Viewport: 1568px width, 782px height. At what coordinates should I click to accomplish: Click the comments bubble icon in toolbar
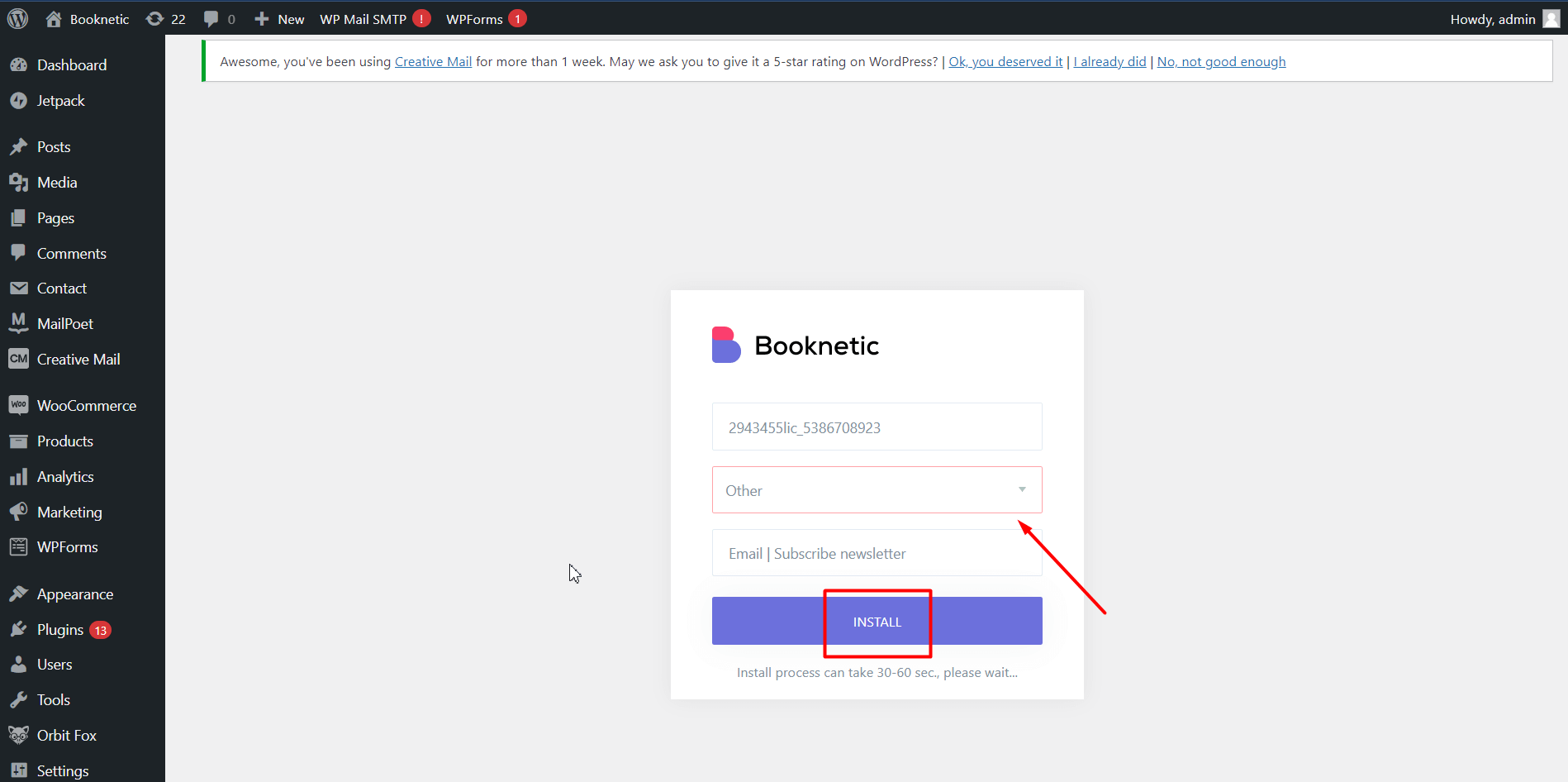click(x=212, y=19)
